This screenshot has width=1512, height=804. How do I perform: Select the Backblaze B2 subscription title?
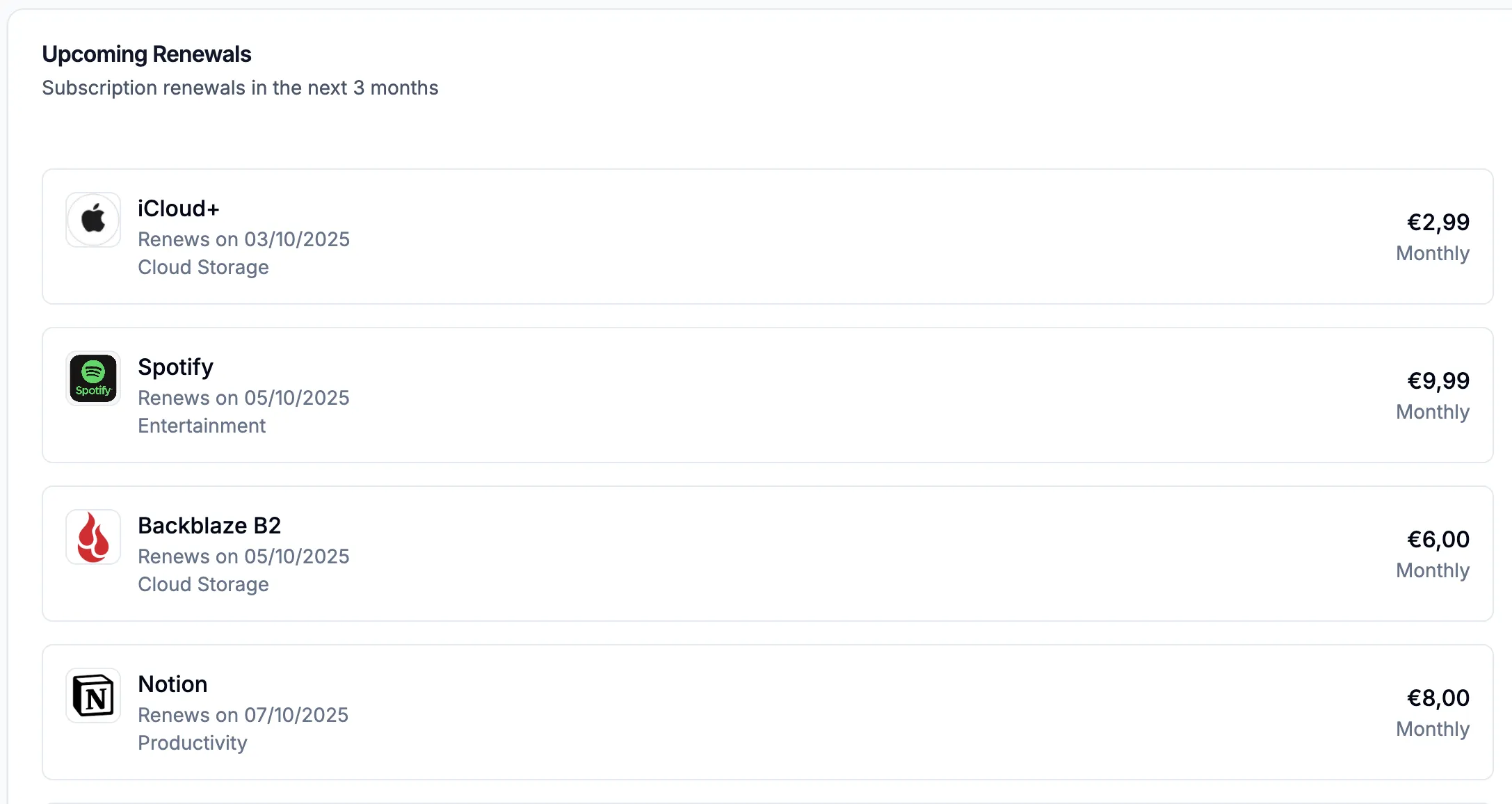pyautogui.click(x=209, y=526)
